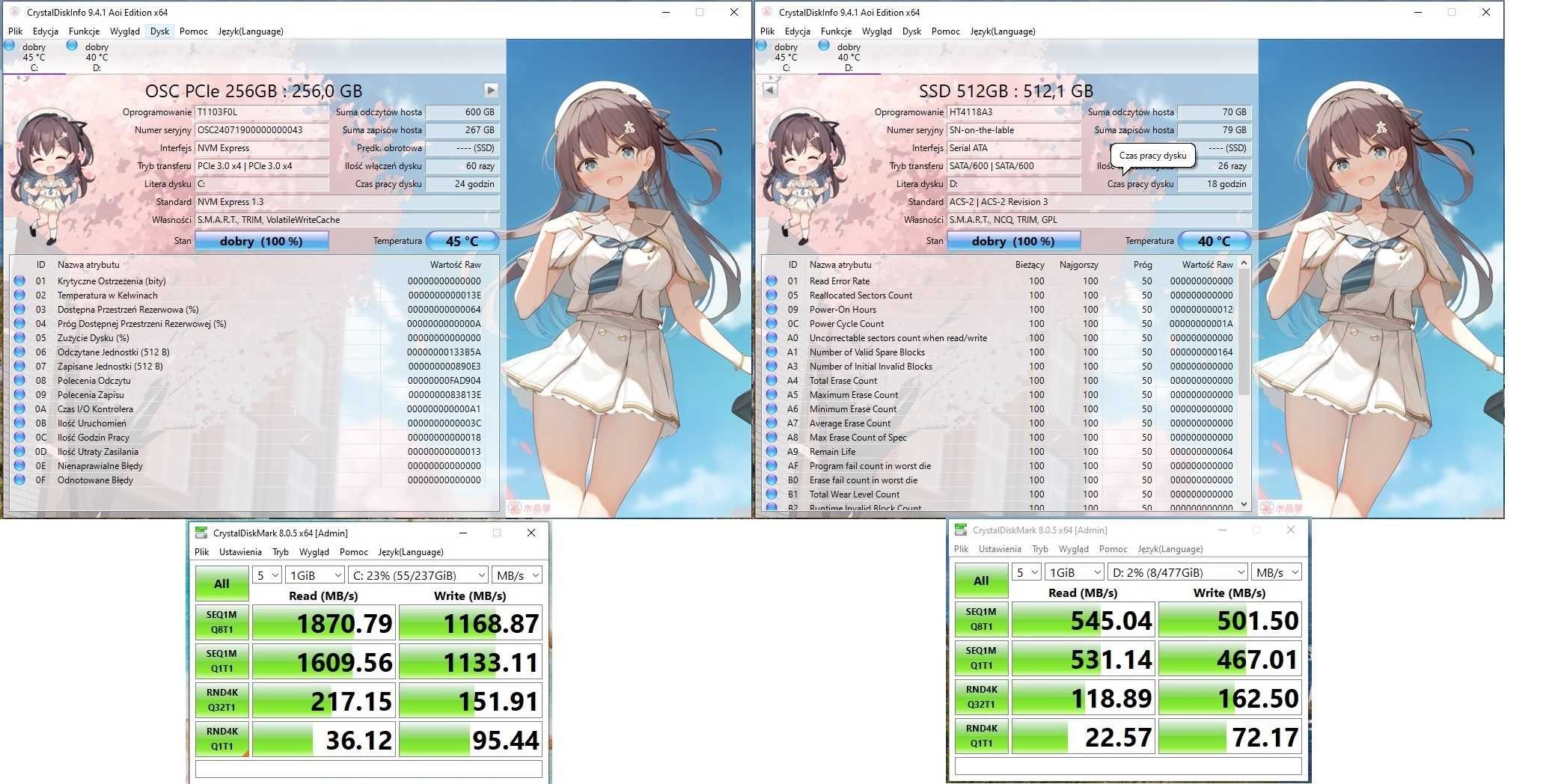
Task: Open Język(Language) menu in right CrystalDiskInfo
Action: tap(1003, 31)
